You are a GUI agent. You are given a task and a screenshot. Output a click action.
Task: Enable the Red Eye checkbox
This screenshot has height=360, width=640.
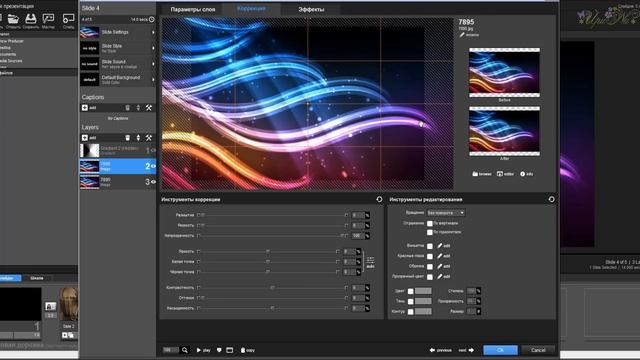click(430, 256)
